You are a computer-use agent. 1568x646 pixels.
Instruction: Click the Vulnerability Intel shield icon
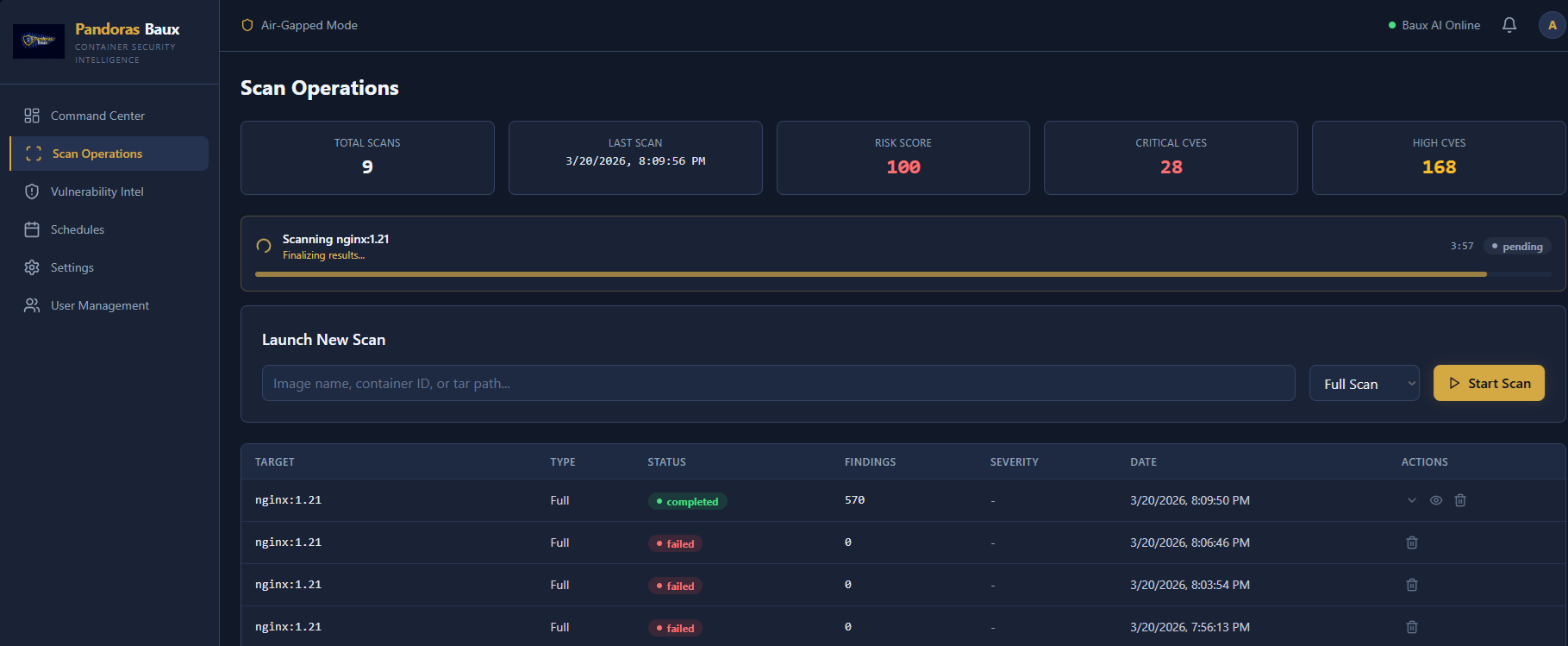point(32,191)
